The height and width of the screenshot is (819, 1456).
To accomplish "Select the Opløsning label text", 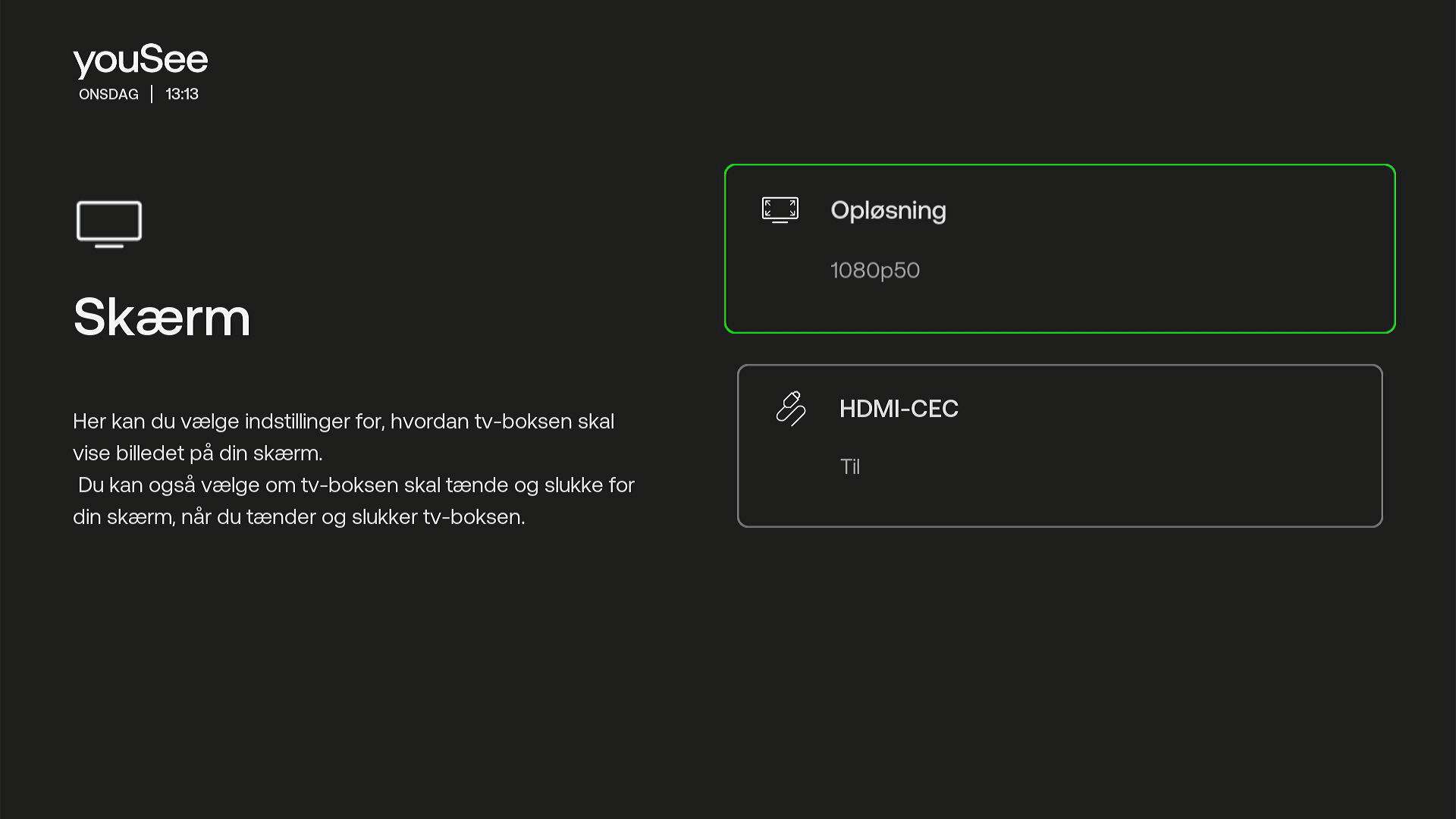I will click(888, 210).
